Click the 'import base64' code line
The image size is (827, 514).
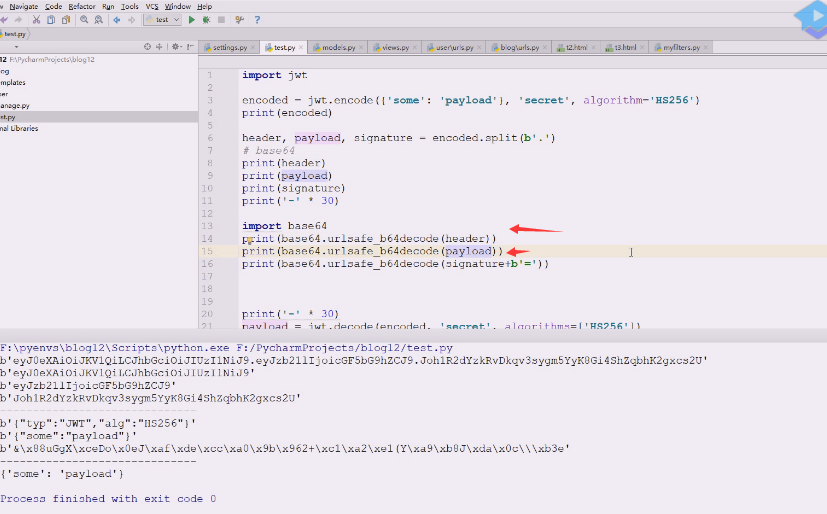284,226
